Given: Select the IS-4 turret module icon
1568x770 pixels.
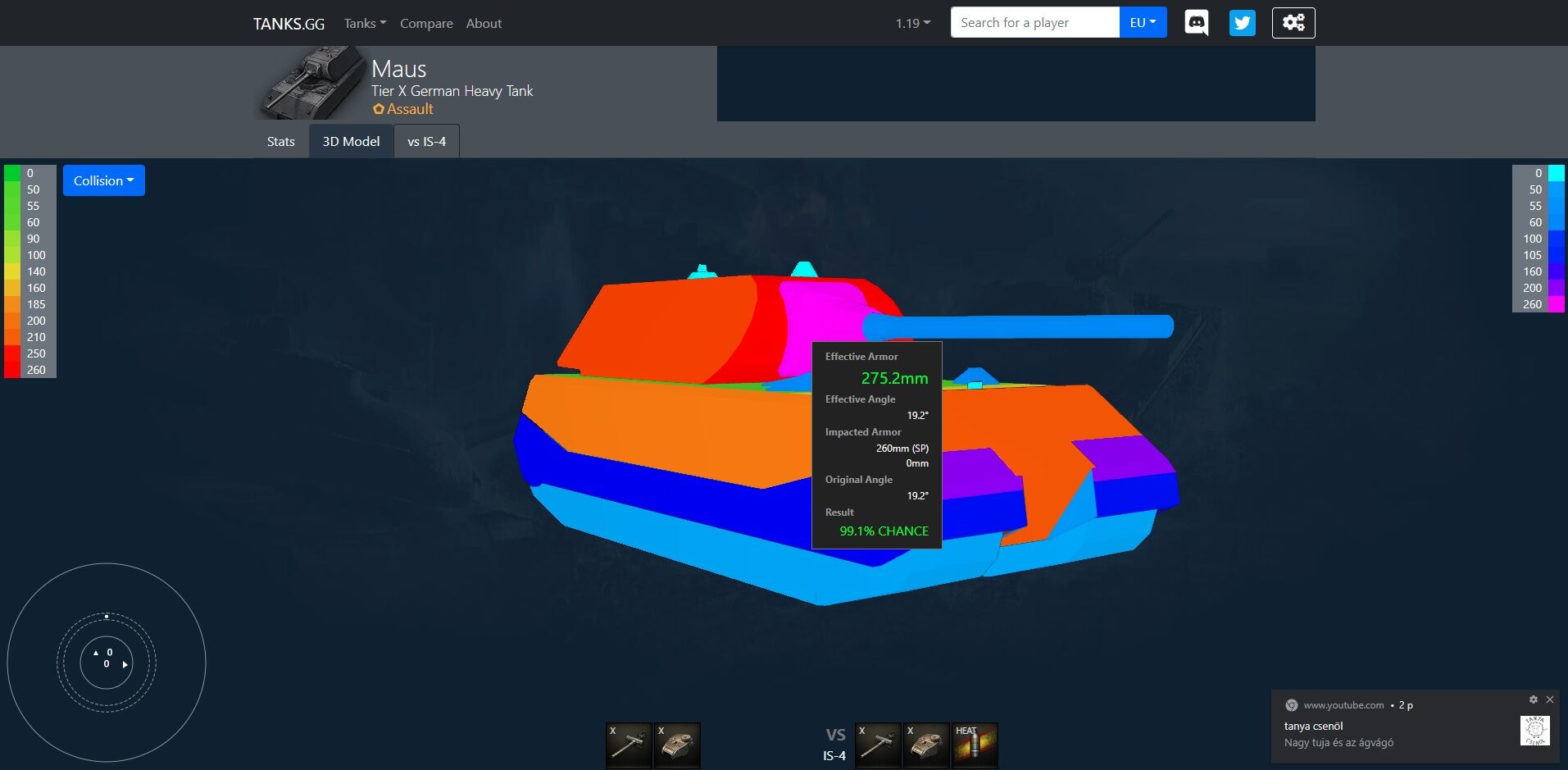Looking at the screenshot, I should [926, 745].
